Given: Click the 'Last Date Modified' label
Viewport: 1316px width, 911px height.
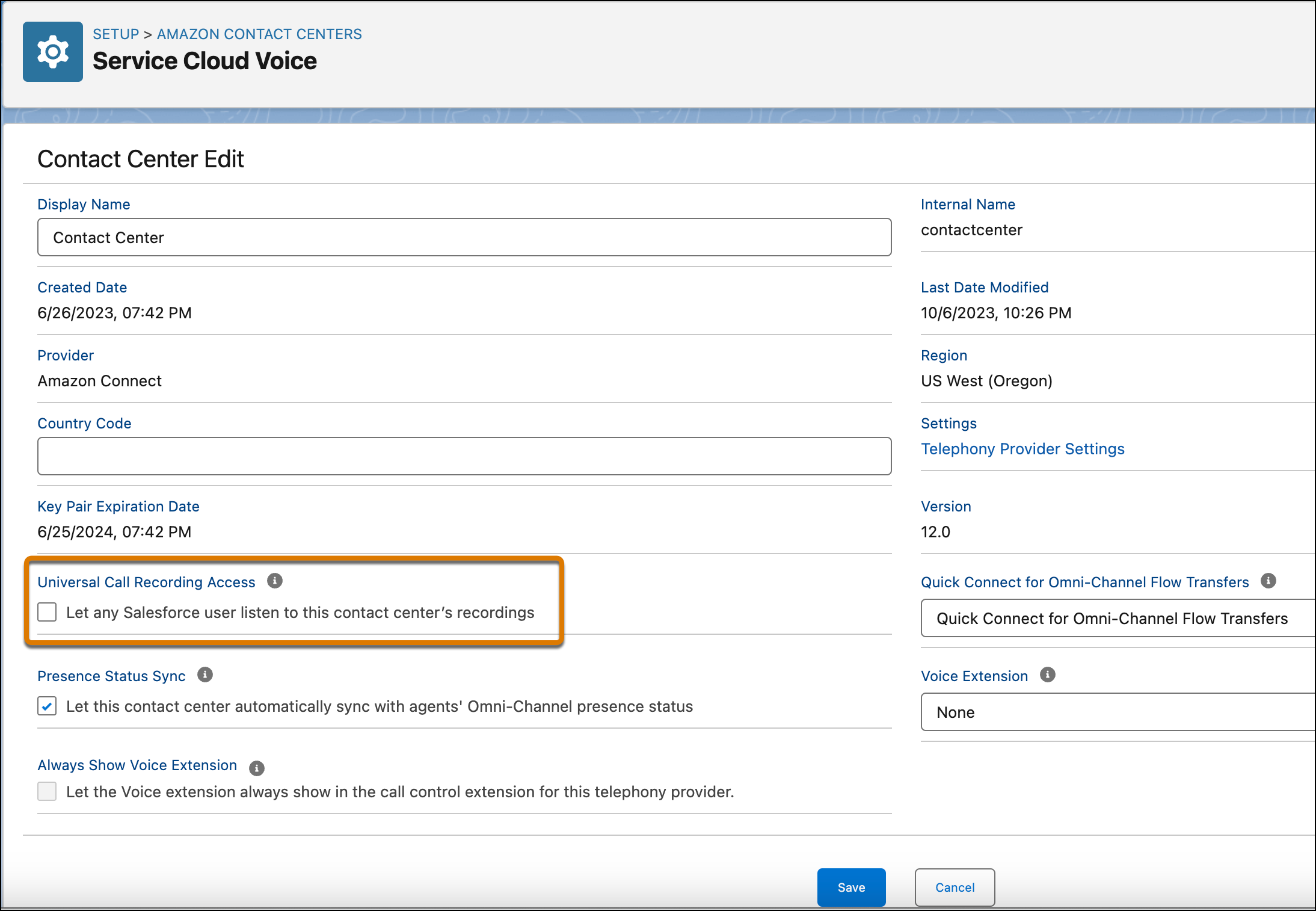Looking at the screenshot, I should pyautogui.click(x=985, y=288).
